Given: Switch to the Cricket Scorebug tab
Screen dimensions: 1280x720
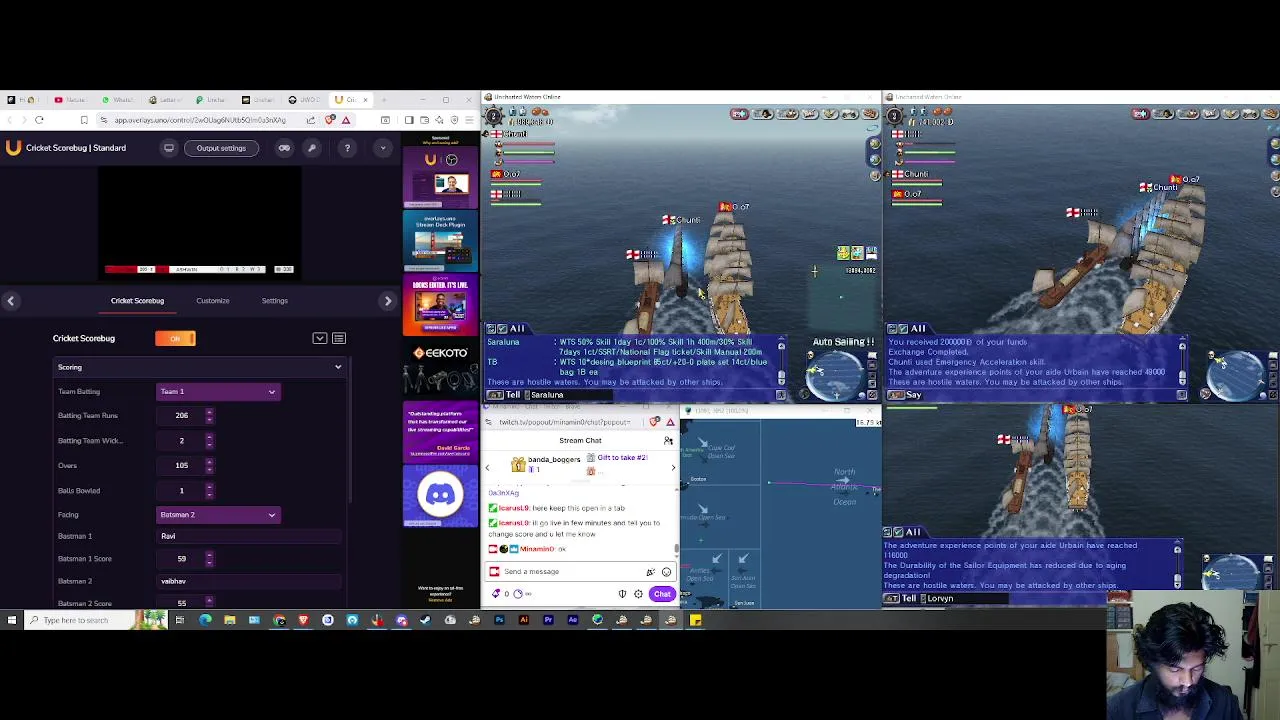Looking at the screenshot, I should click(x=137, y=300).
